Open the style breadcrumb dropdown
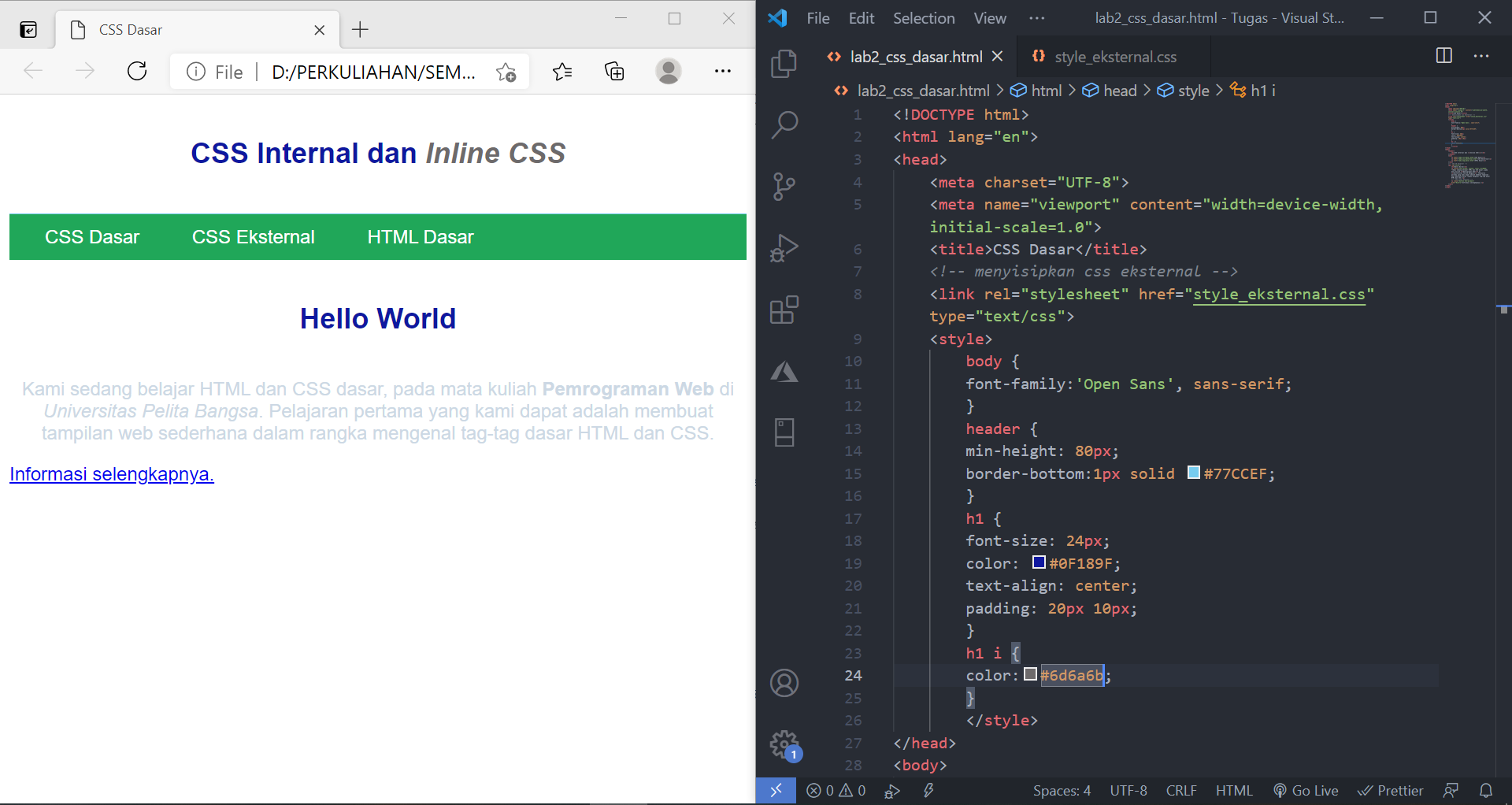Screen dimensions: 1512x805 1194,90
